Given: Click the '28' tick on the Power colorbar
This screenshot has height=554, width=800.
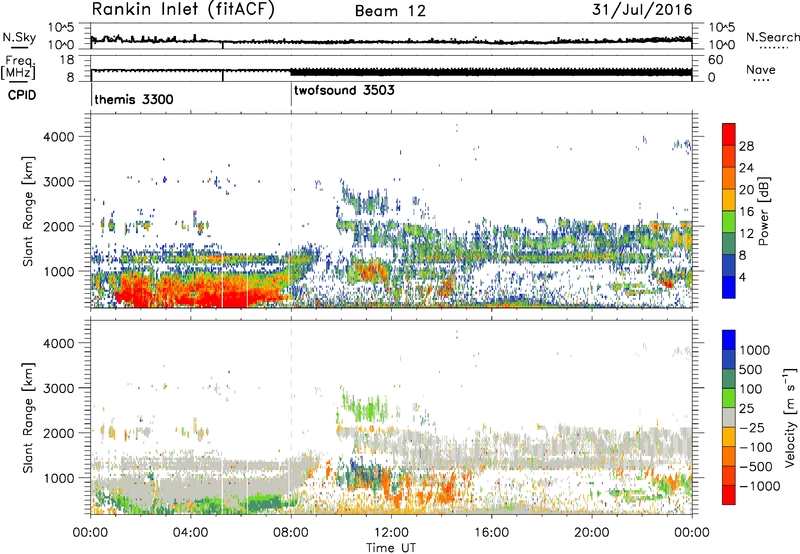Looking at the screenshot, I should tap(746, 146).
